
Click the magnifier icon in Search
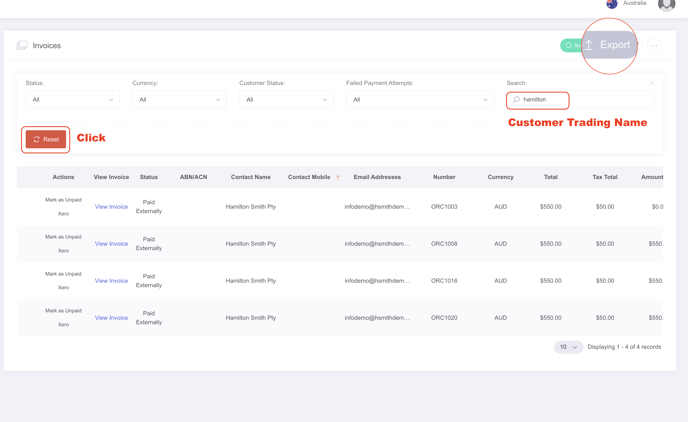(x=516, y=100)
